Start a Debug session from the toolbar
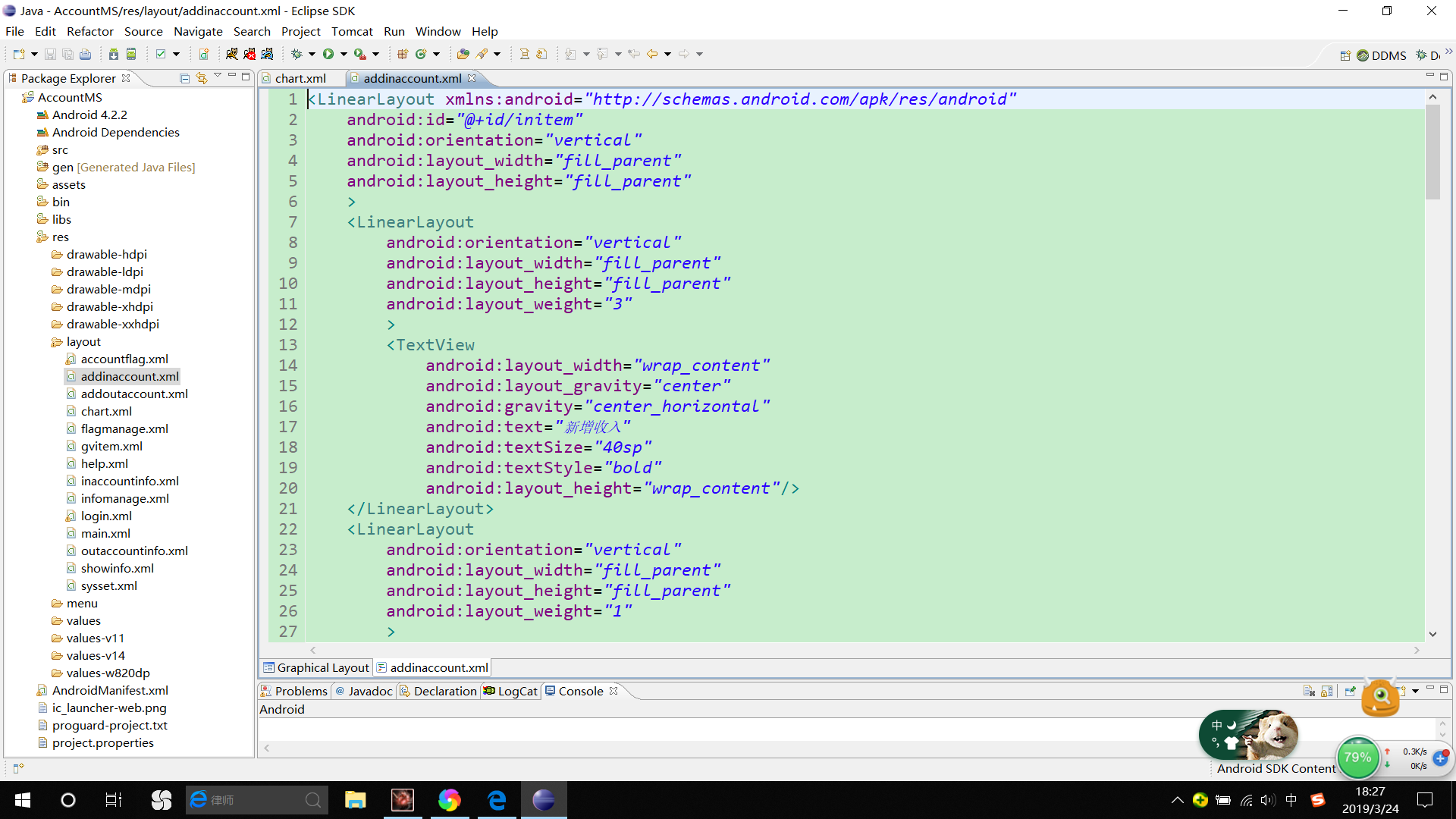This screenshot has width=1456, height=819. (x=298, y=53)
